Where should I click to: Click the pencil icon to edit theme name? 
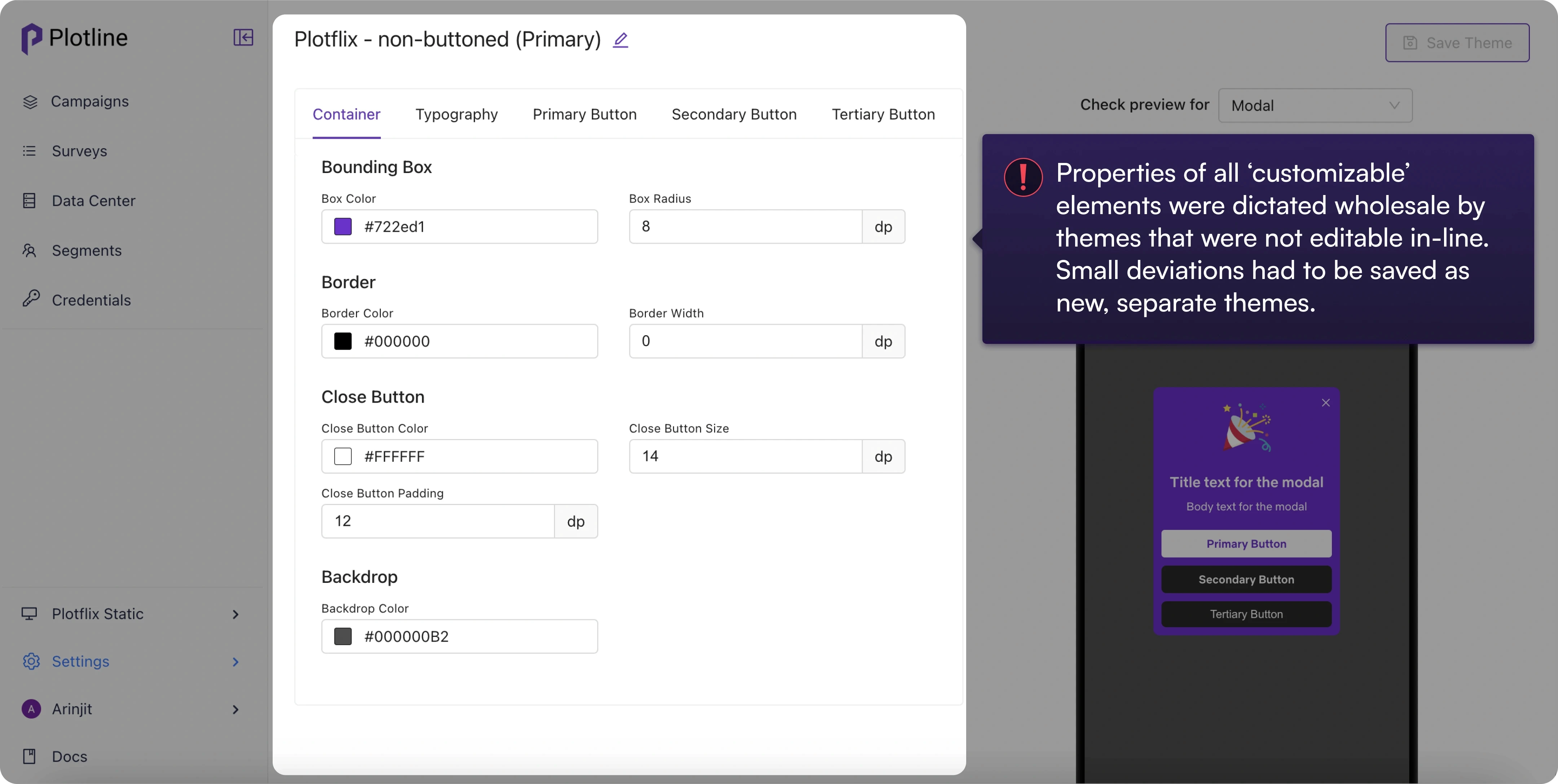coord(621,40)
